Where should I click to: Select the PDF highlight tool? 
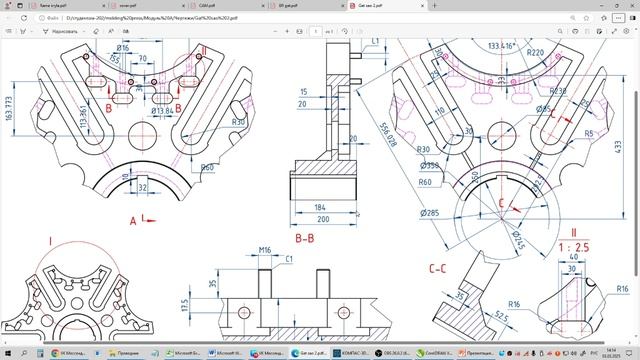click(23, 31)
